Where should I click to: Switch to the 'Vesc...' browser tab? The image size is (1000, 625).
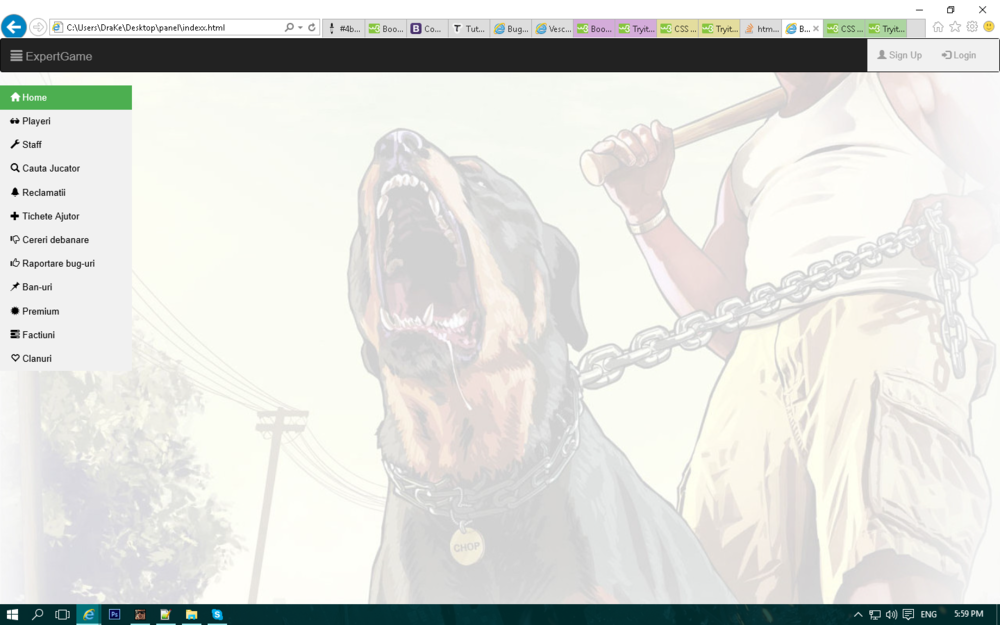click(552, 28)
